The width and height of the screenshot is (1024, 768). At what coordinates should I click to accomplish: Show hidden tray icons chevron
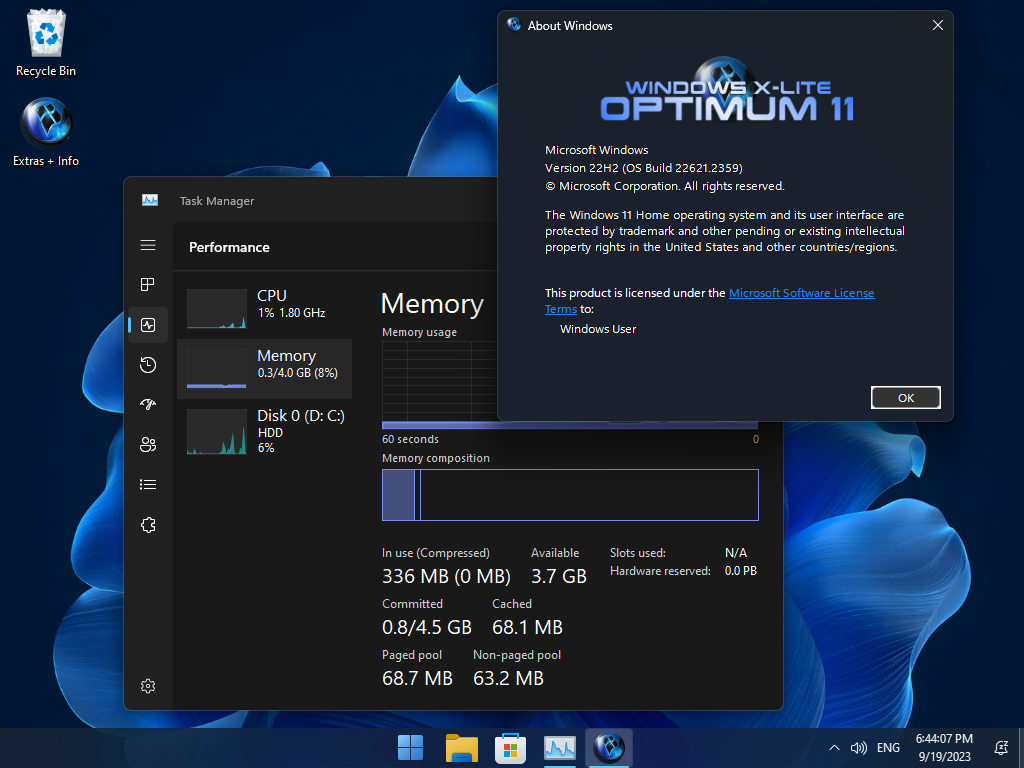(x=834, y=748)
